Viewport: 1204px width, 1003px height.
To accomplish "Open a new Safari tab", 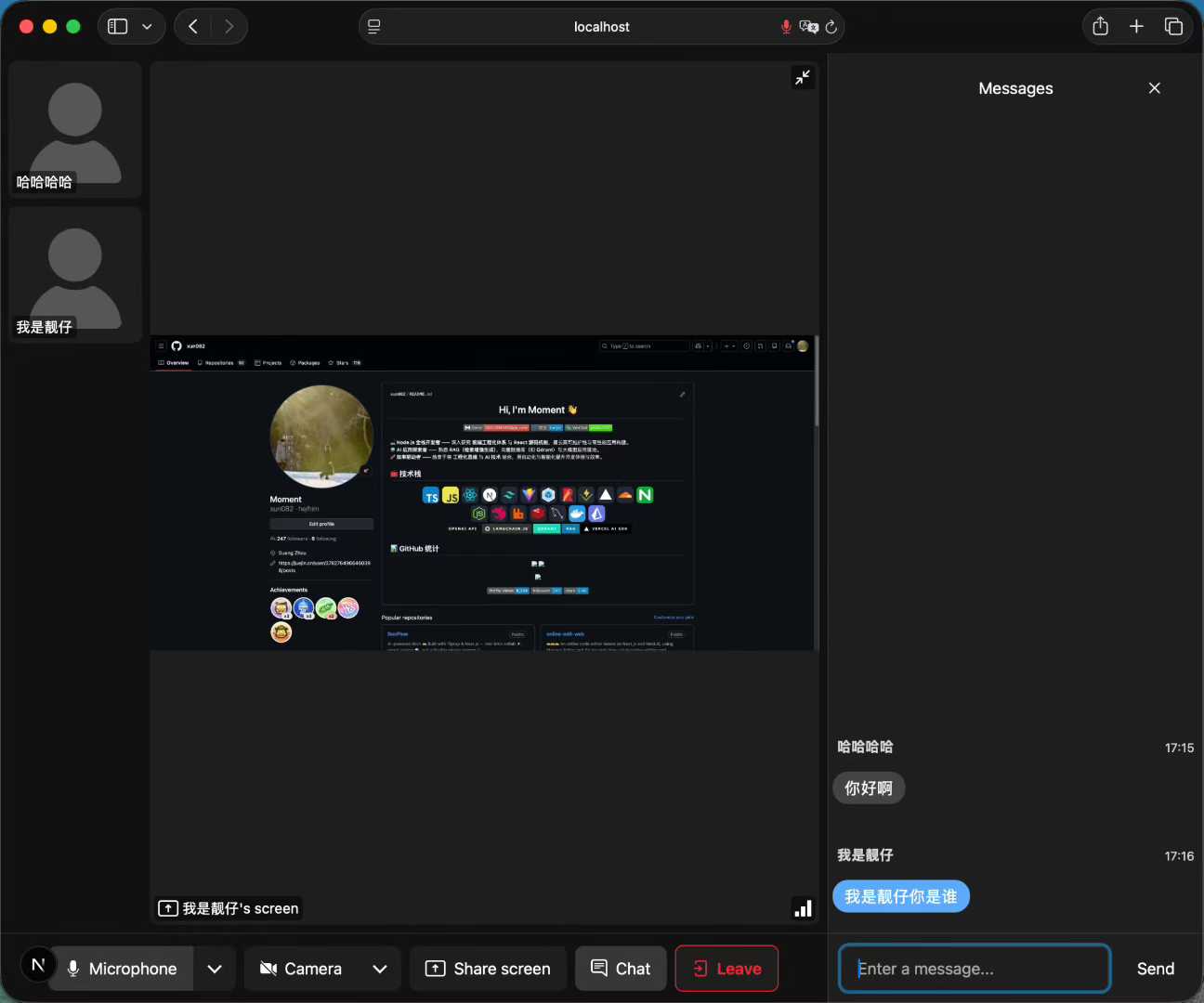I will 1136,26.
